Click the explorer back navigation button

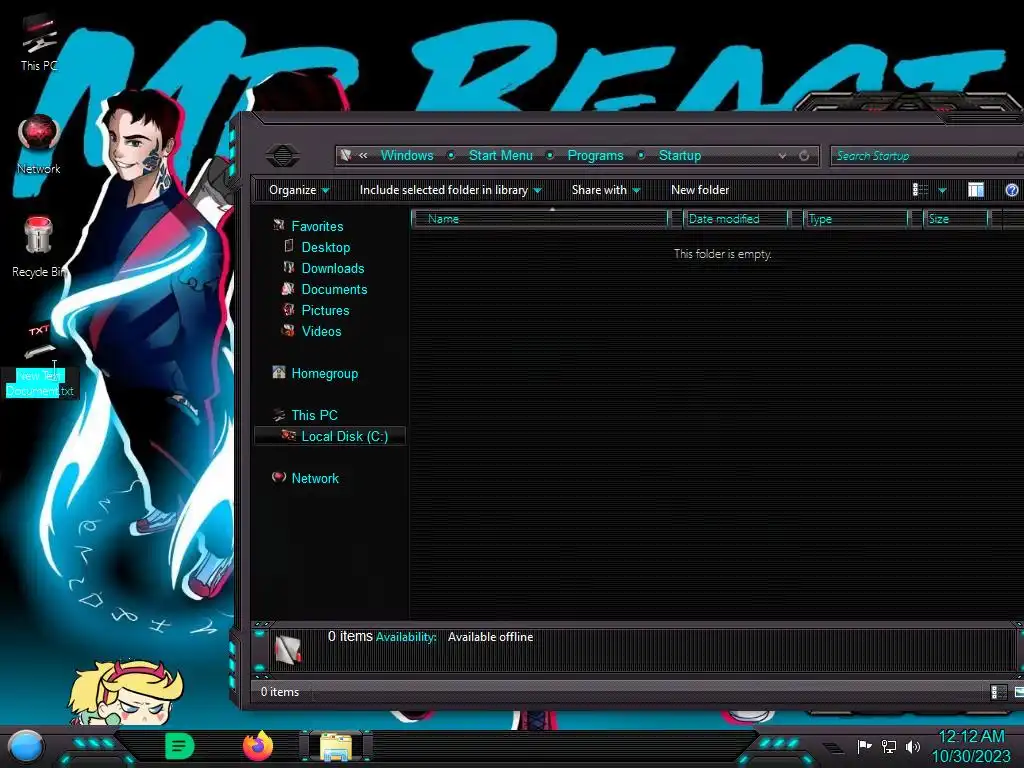point(283,155)
